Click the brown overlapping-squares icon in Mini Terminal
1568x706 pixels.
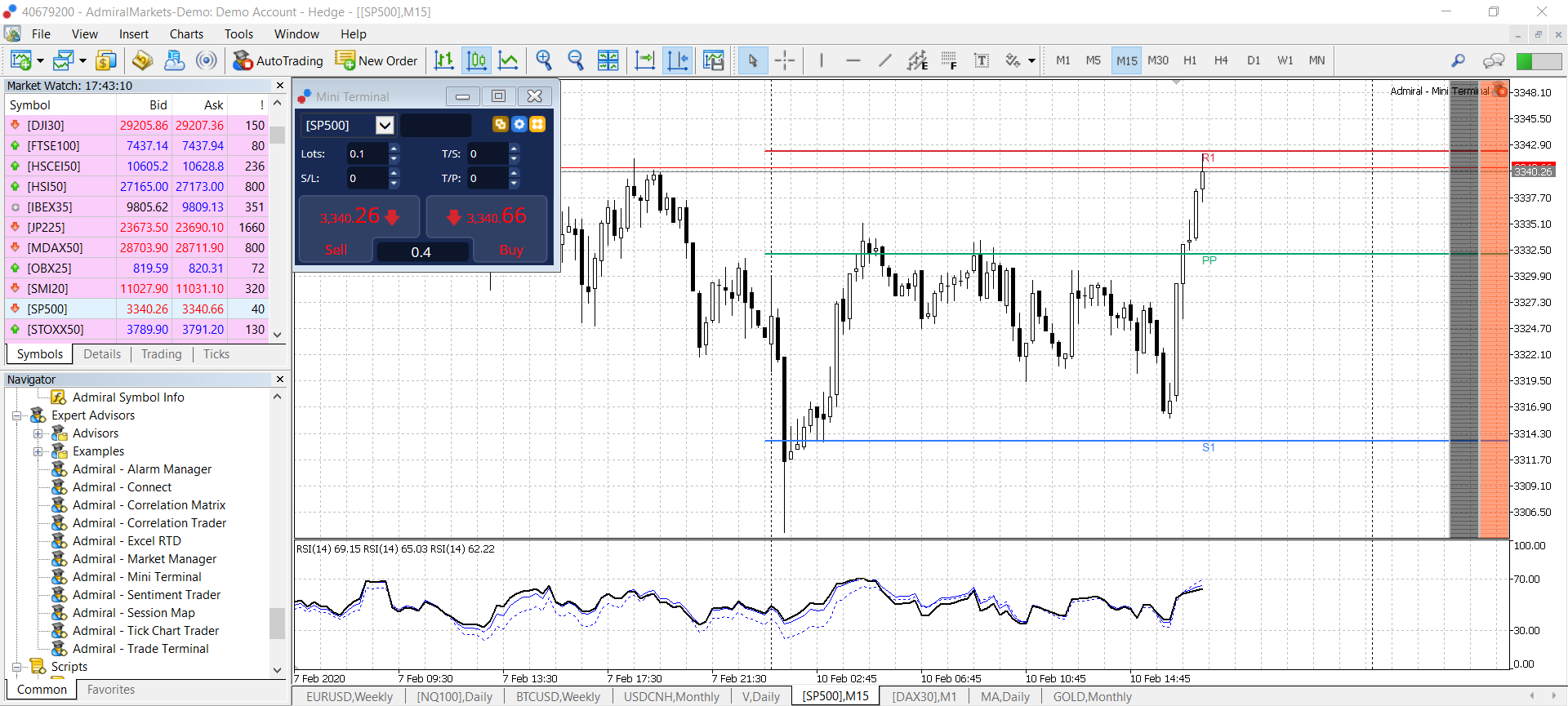coord(500,124)
